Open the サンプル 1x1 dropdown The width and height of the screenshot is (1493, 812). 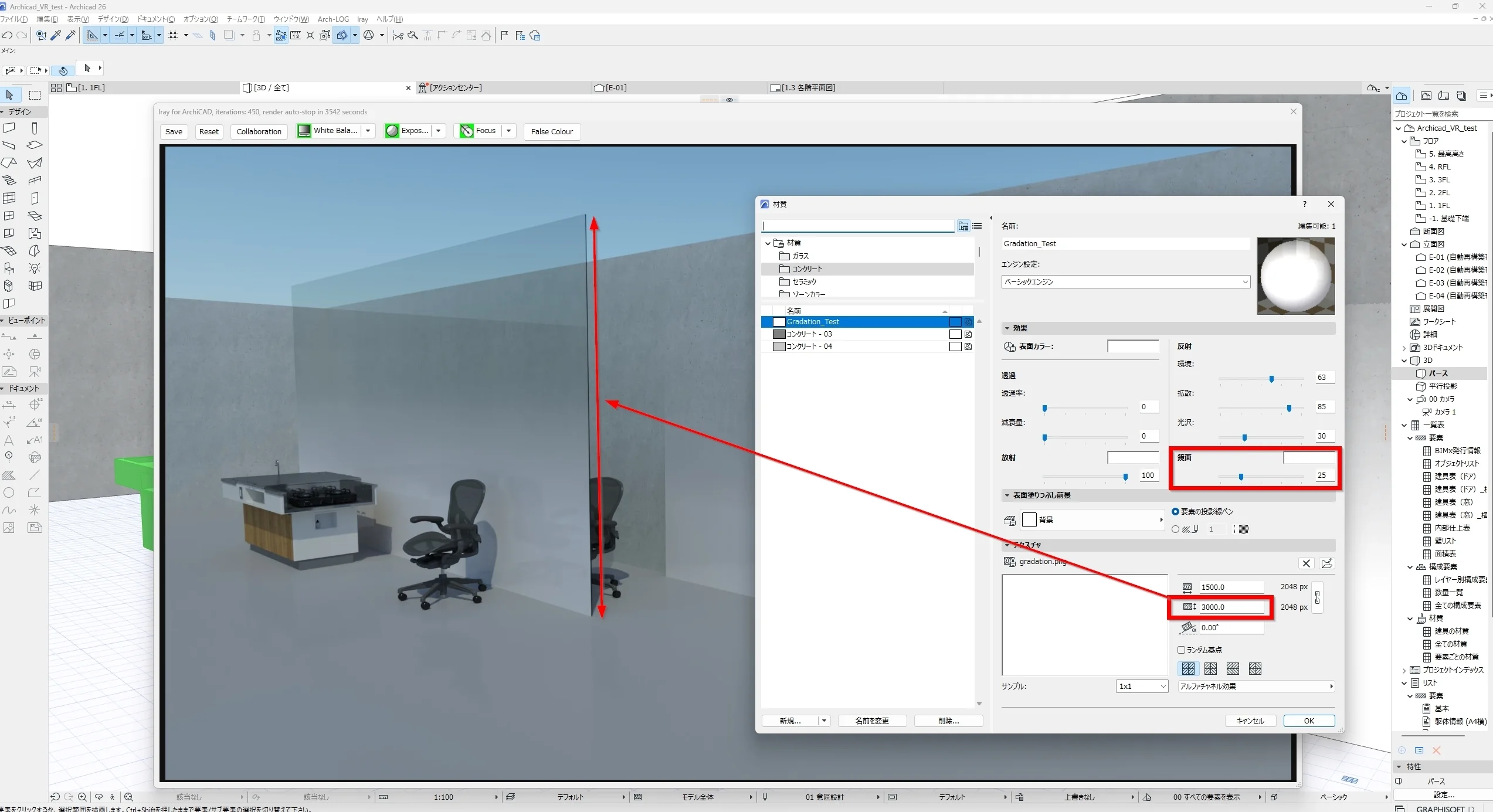coord(1142,686)
